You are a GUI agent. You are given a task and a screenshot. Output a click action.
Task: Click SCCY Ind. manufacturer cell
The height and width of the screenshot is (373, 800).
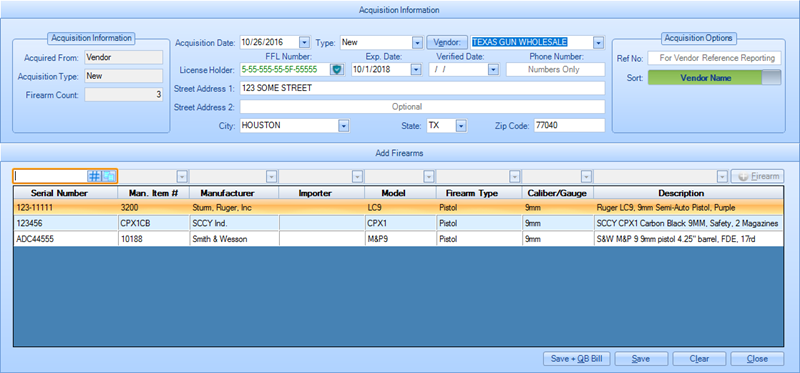pyautogui.click(x=234, y=223)
